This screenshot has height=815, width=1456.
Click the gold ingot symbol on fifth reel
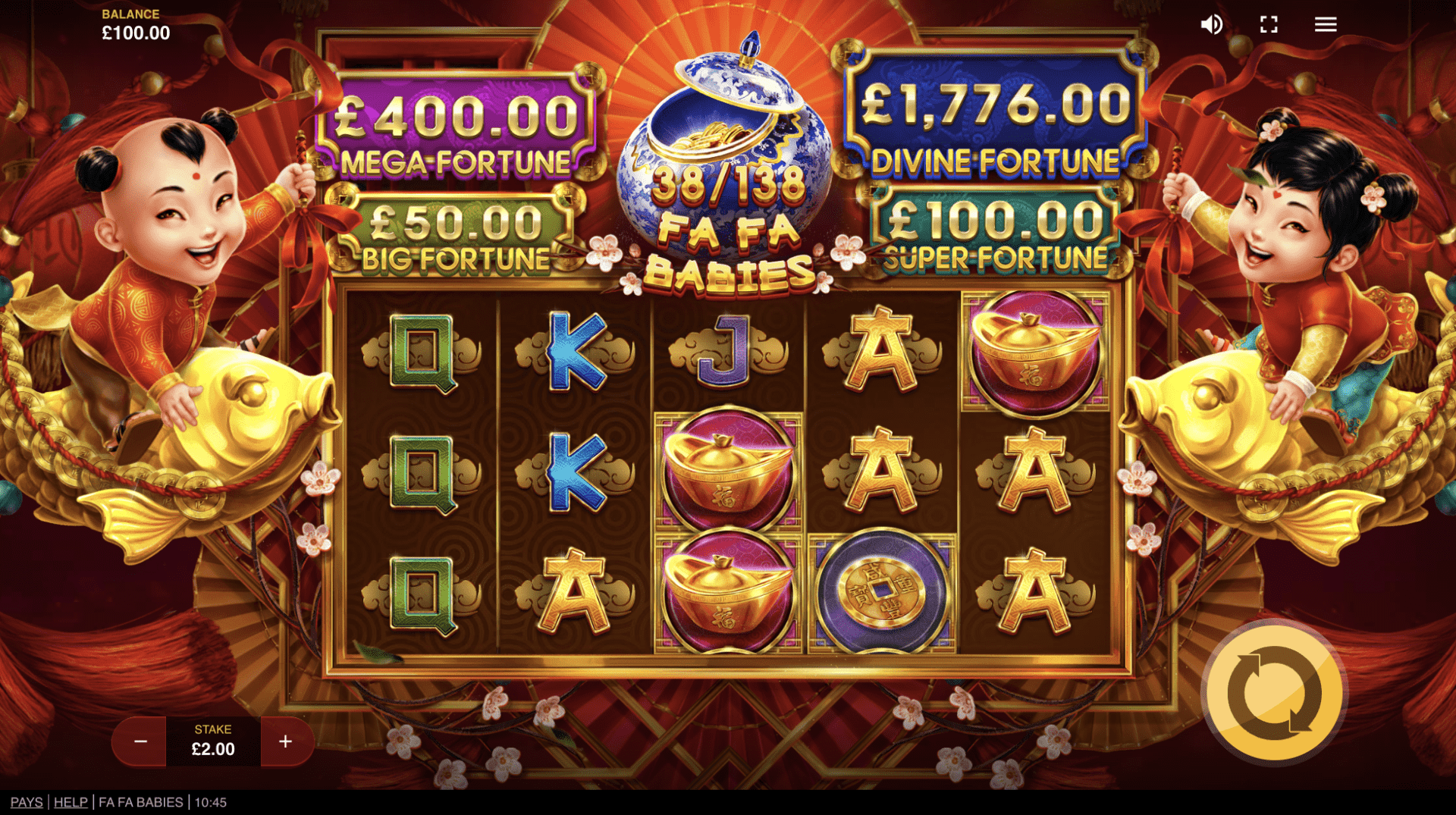1035,353
